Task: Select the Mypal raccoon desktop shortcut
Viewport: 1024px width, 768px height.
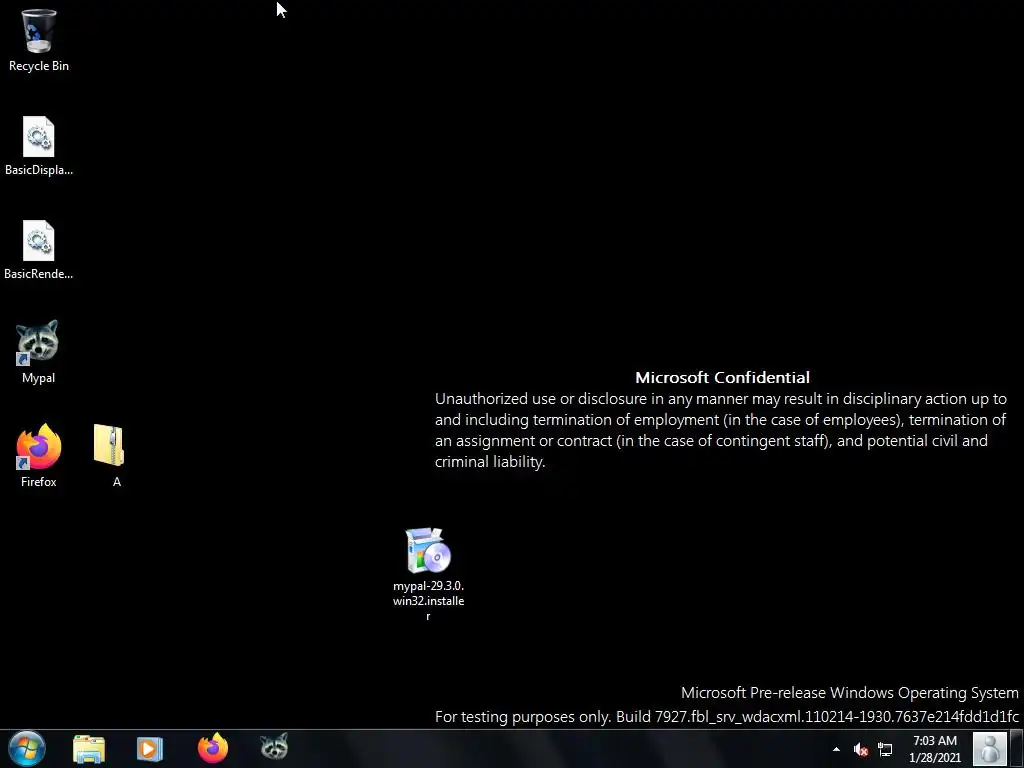Action: click(x=38, y=351)
